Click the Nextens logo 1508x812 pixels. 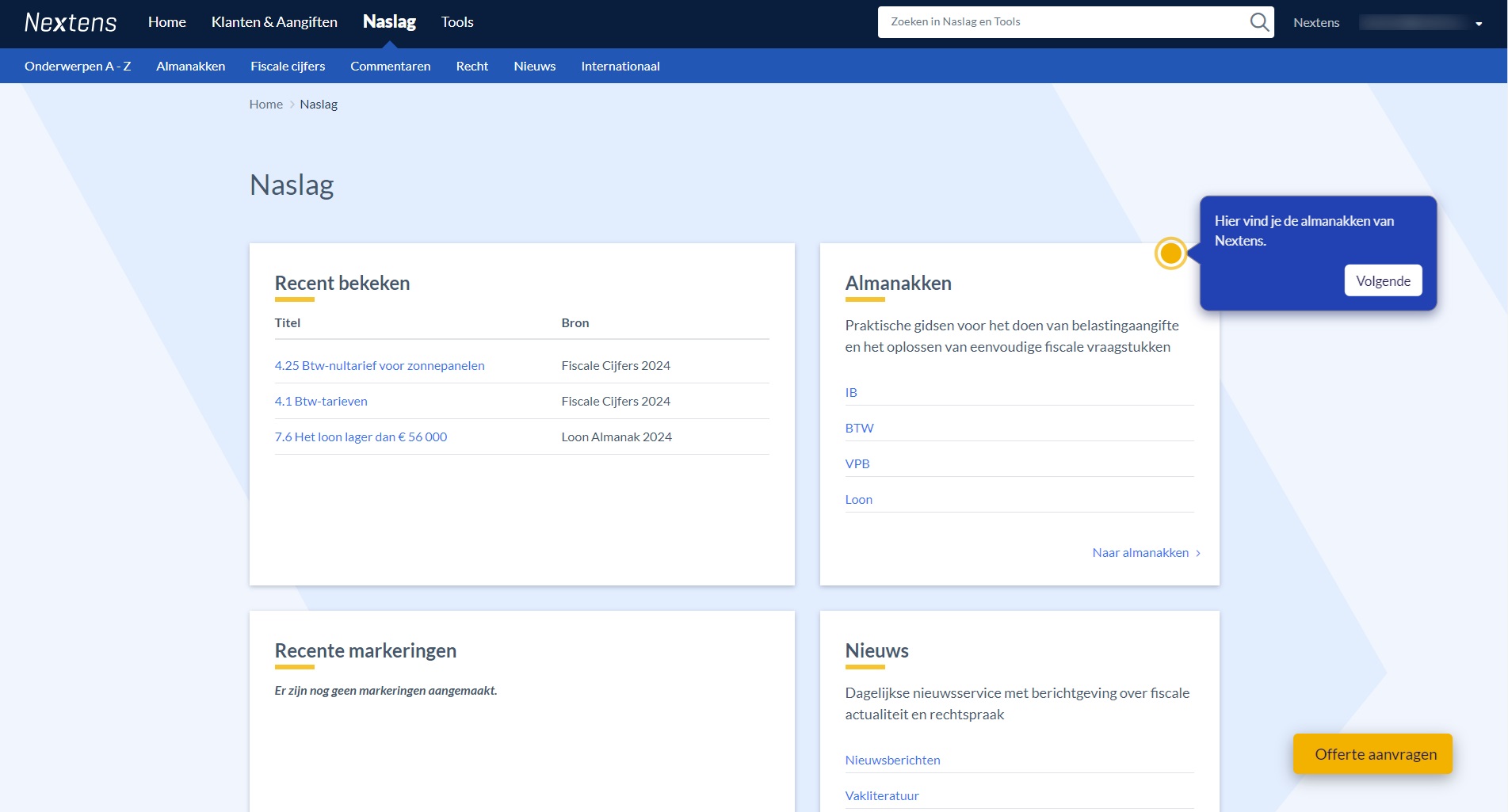click(x=71, y=22)
